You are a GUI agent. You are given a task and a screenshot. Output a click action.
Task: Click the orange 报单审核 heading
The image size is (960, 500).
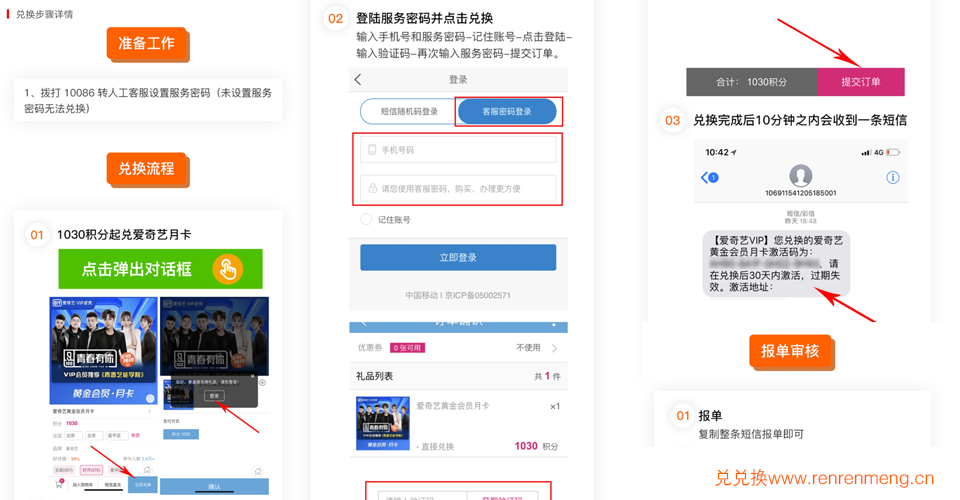790,351
